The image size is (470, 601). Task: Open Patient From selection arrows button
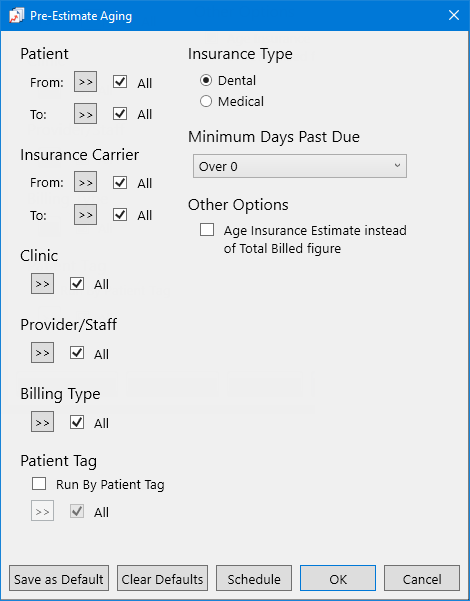point(85,82)
